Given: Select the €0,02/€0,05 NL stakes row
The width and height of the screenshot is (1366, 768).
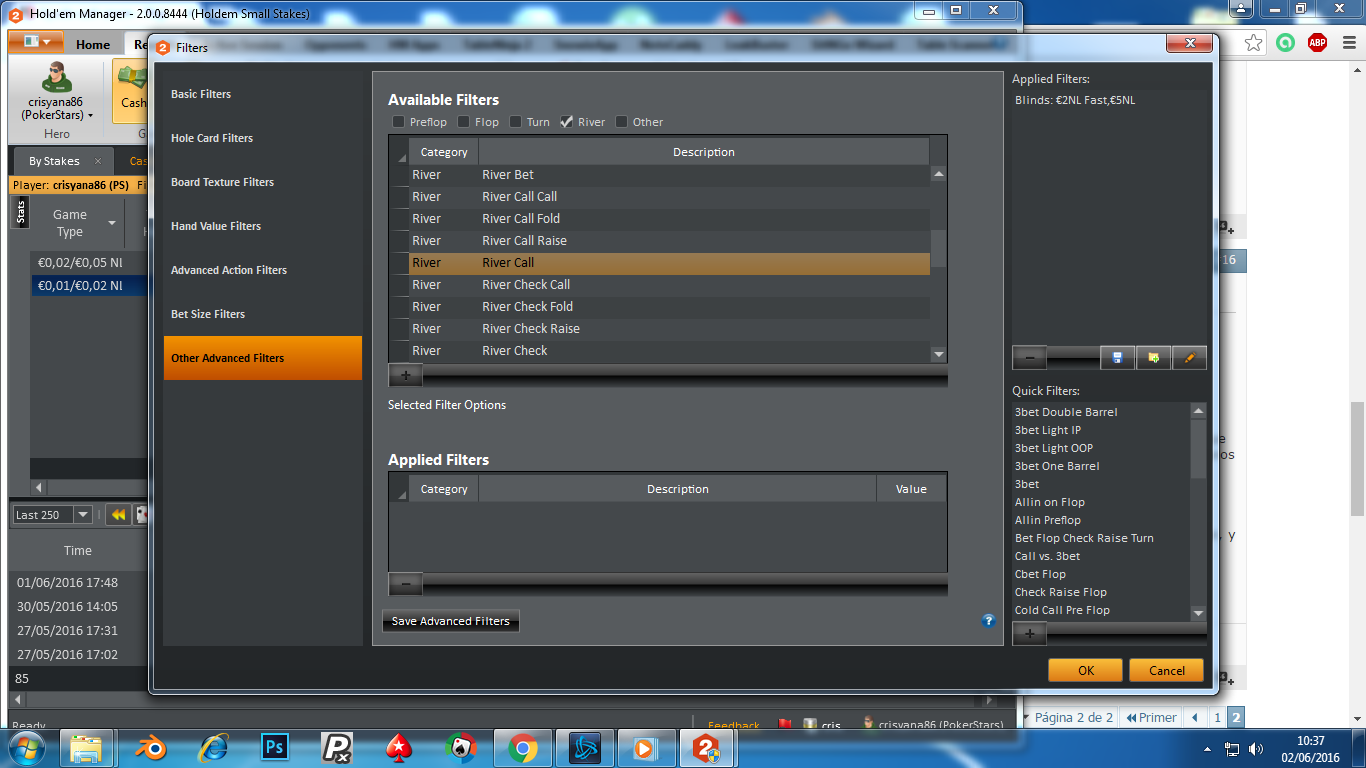Looking at the screenshot, I should pyautogui.click(x=89, y=263).
